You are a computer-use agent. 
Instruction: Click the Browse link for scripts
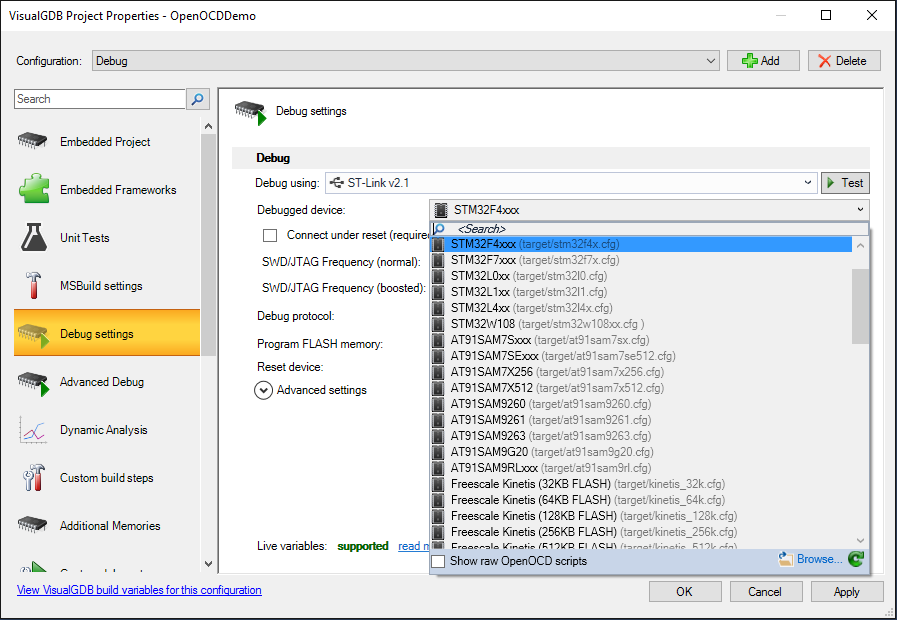819,559
